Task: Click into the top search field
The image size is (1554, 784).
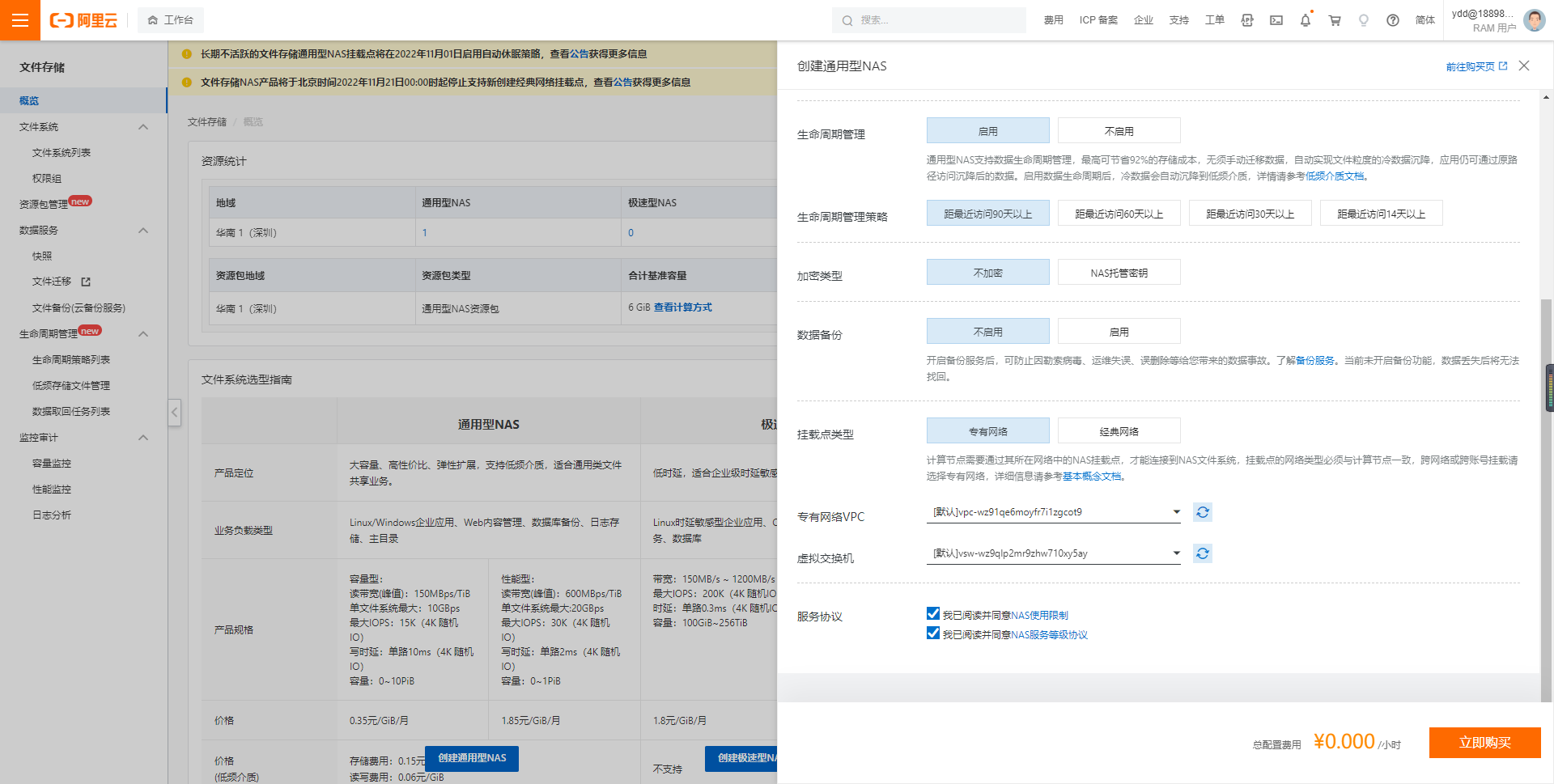Action: pyautogui.click(x=929, y=20)
